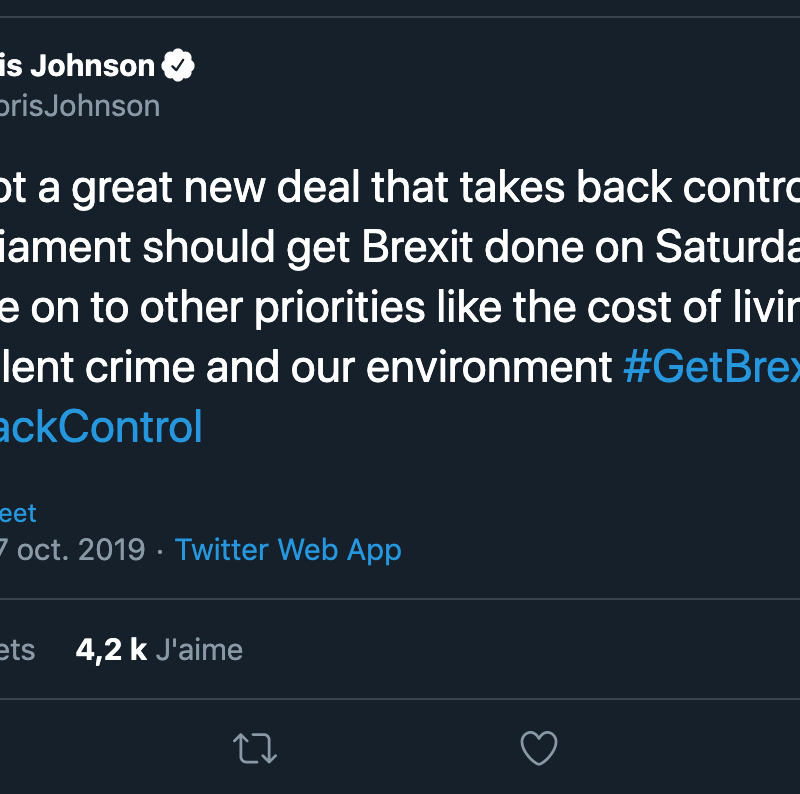Click the 7 oct. 2019 timestamp
The width and height of the screenshot is (800, 794).
tap(72, 550)
